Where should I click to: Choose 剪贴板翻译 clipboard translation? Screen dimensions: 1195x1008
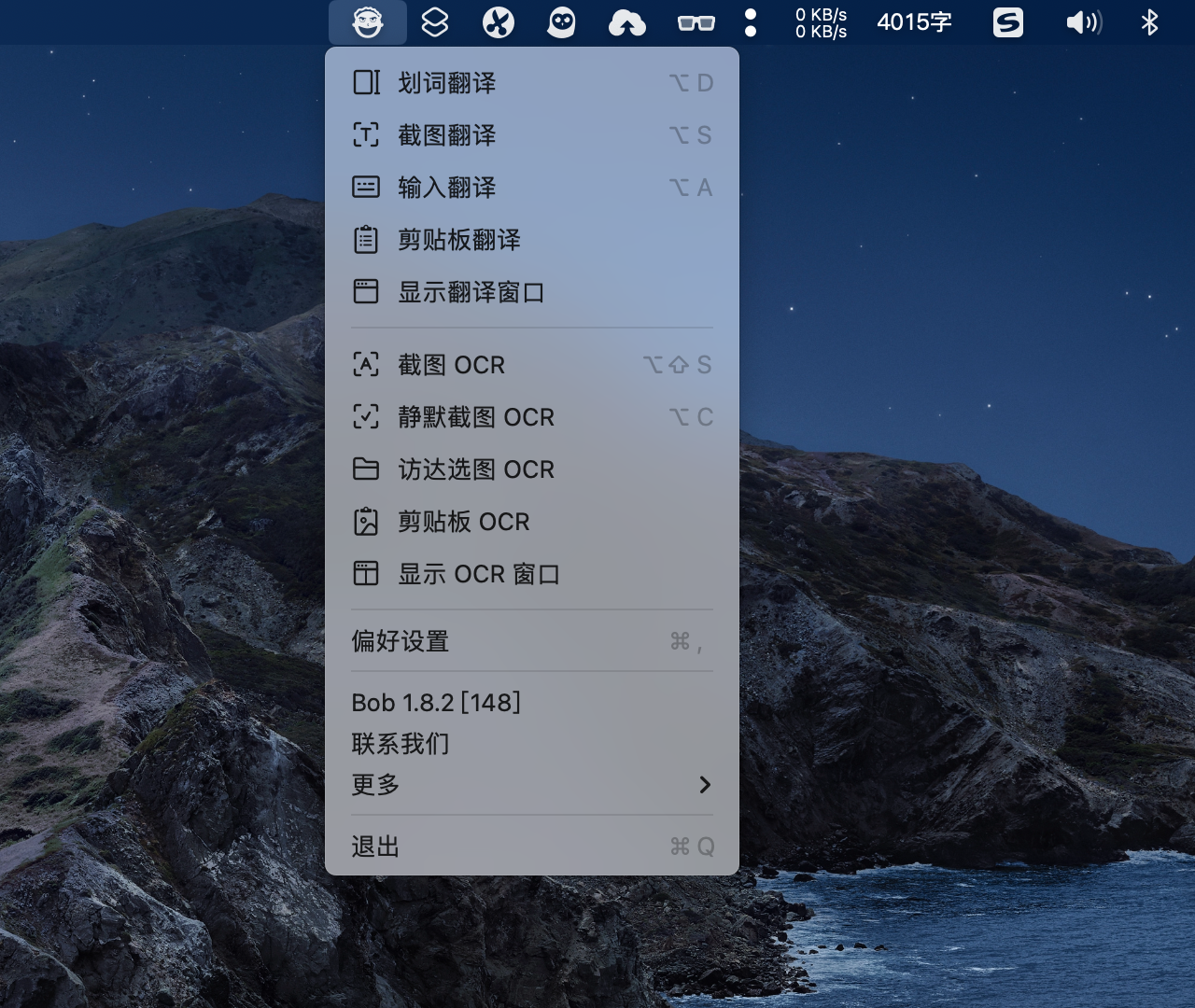click(458, 240)
